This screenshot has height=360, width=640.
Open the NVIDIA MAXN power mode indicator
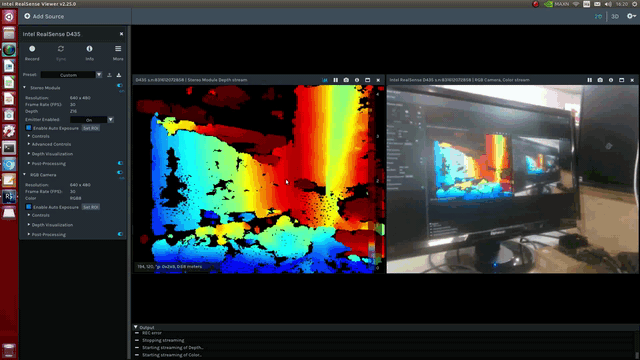557,4
